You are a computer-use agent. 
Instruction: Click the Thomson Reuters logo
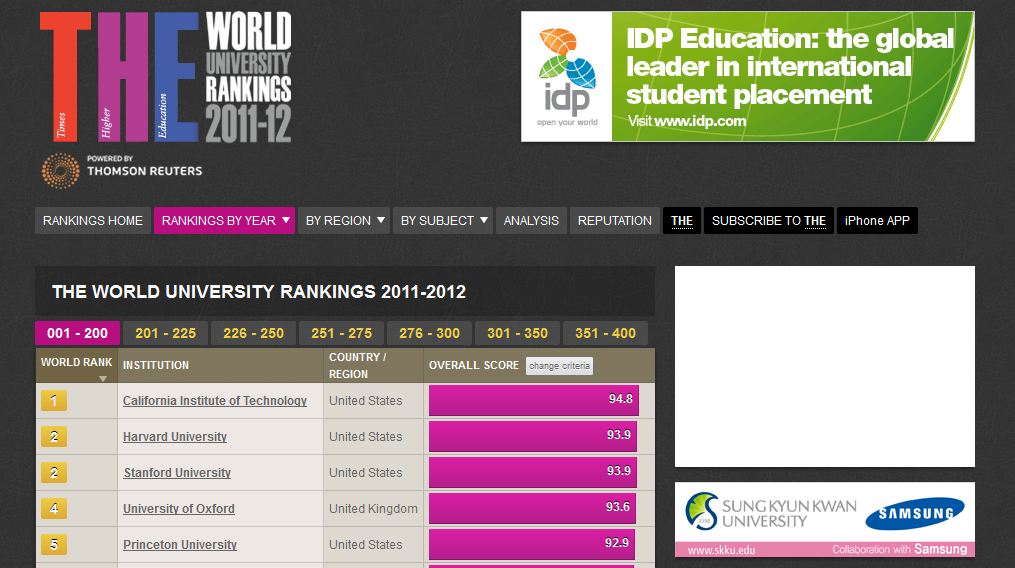[122, 170]
